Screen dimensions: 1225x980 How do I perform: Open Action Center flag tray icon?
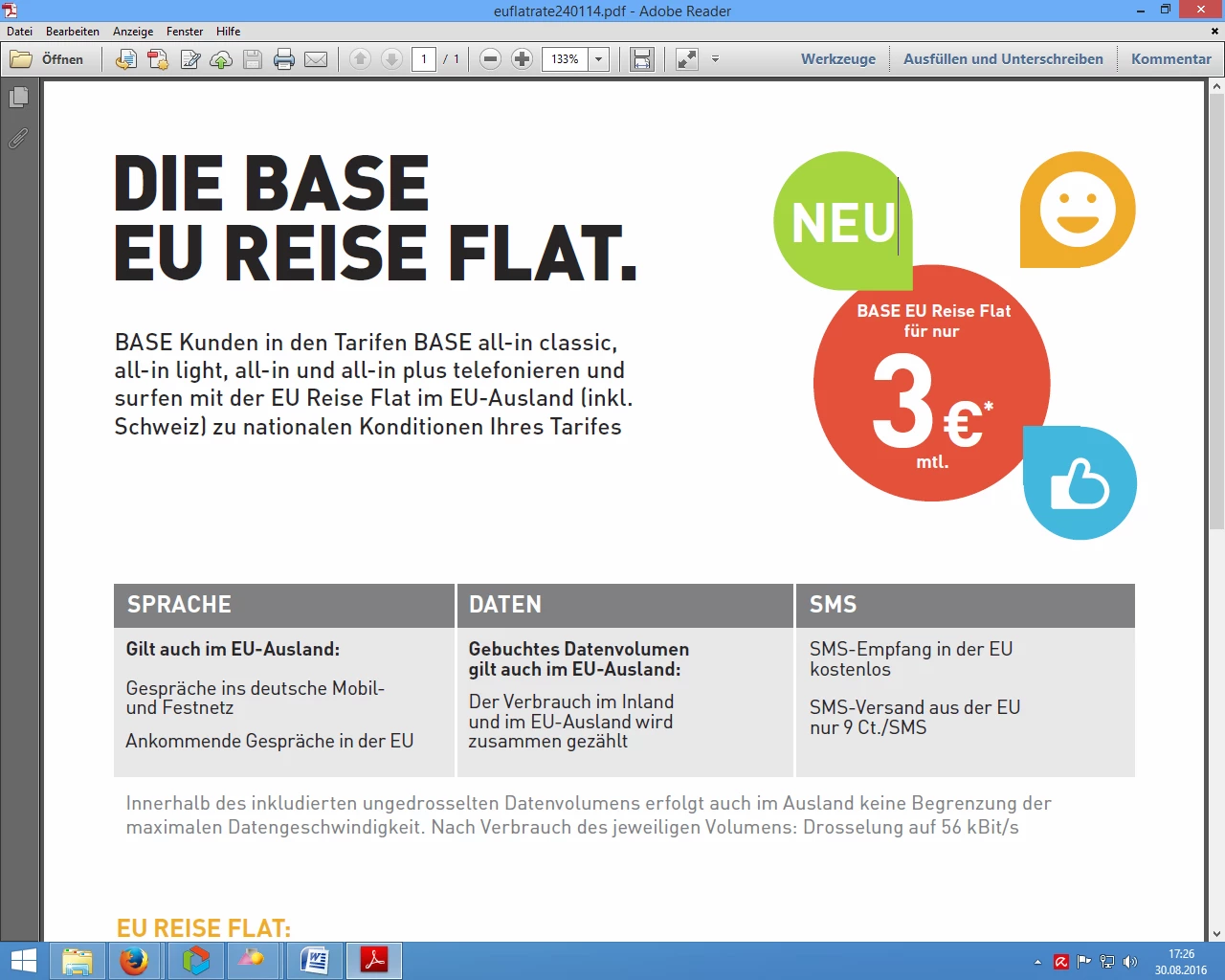(x=1083, y=962)
